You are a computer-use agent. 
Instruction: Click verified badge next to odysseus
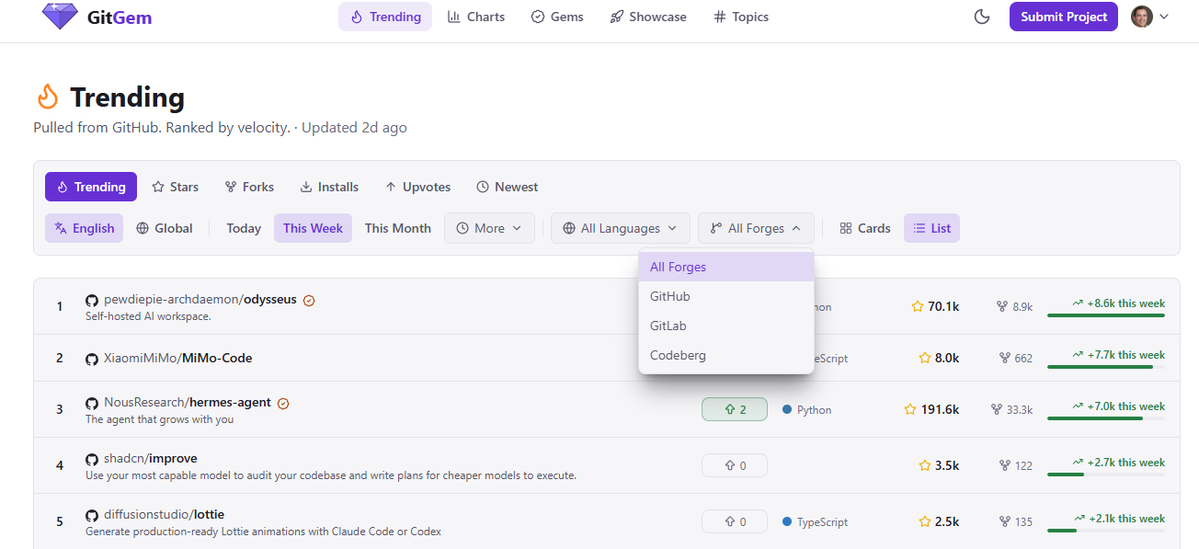(309, 300)
